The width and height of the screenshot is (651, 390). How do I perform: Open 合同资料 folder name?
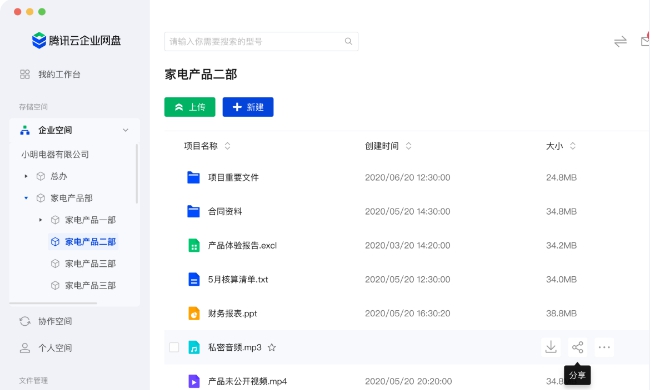pyautogui.click(x=225, y=212)
